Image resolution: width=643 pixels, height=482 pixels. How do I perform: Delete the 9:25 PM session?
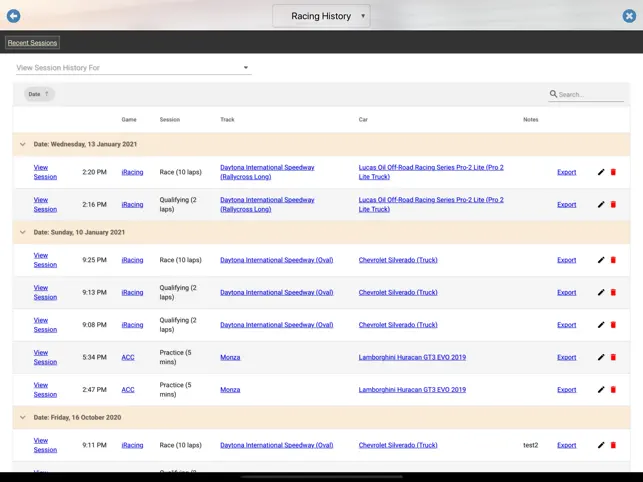point(613,260)
